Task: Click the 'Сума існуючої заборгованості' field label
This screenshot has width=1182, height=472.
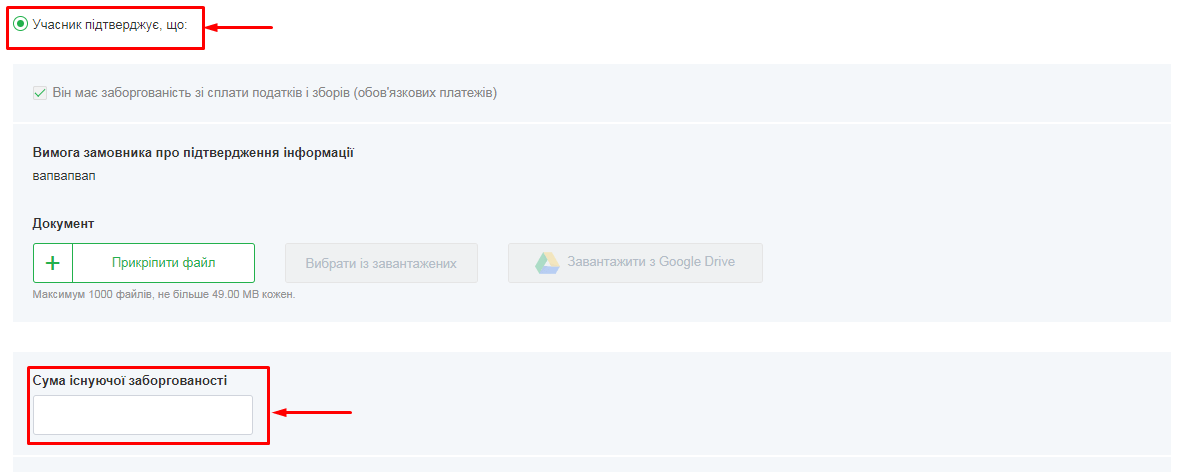Action: tap(130, 380)
